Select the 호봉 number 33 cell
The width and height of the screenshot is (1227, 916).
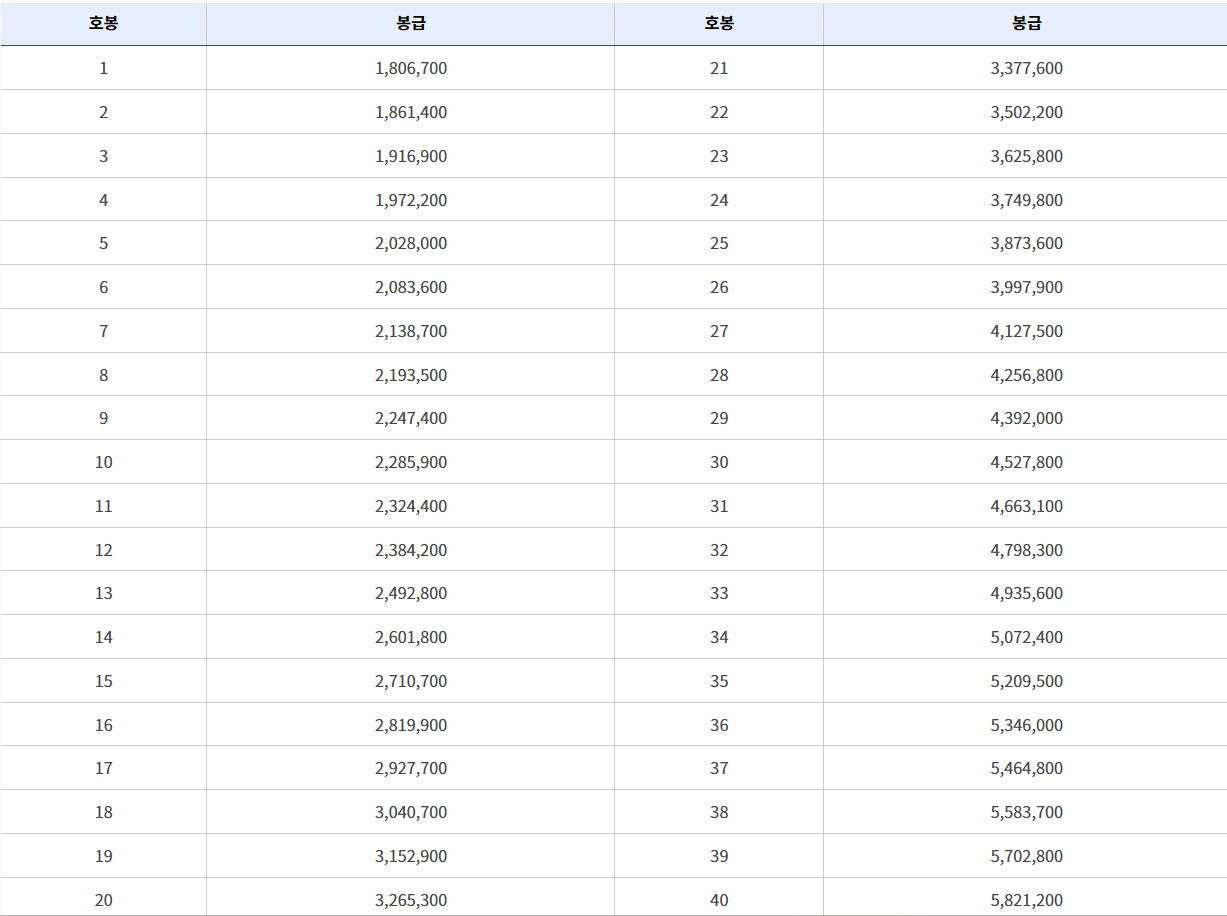[719, 593]
